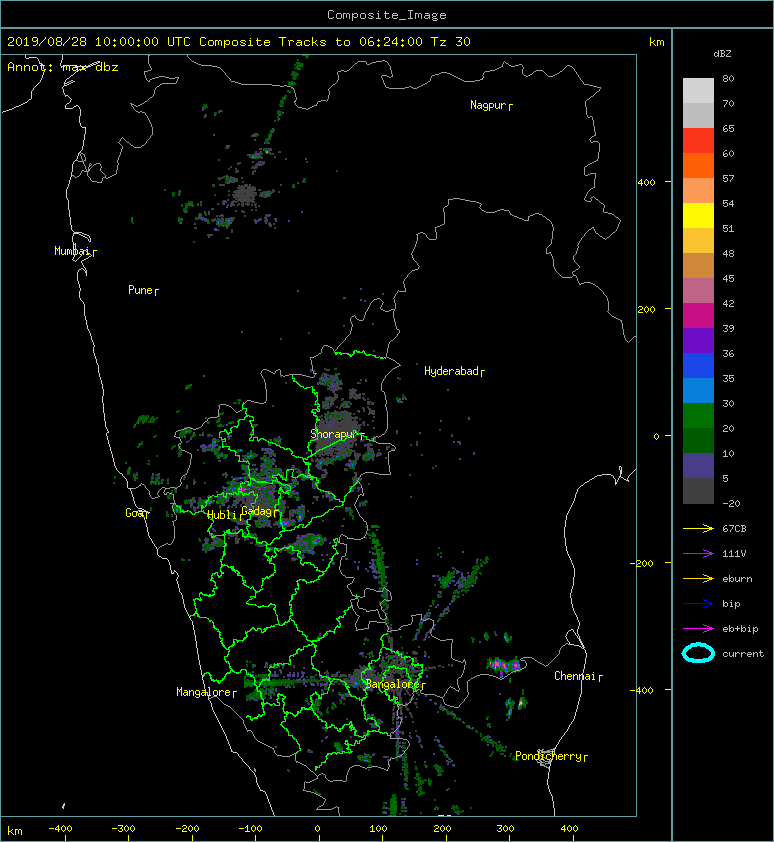This screenshot has width=774, height=842.
Task: Click 'Tracks to 06:24:00' in the header
Action: click(351, 42)
